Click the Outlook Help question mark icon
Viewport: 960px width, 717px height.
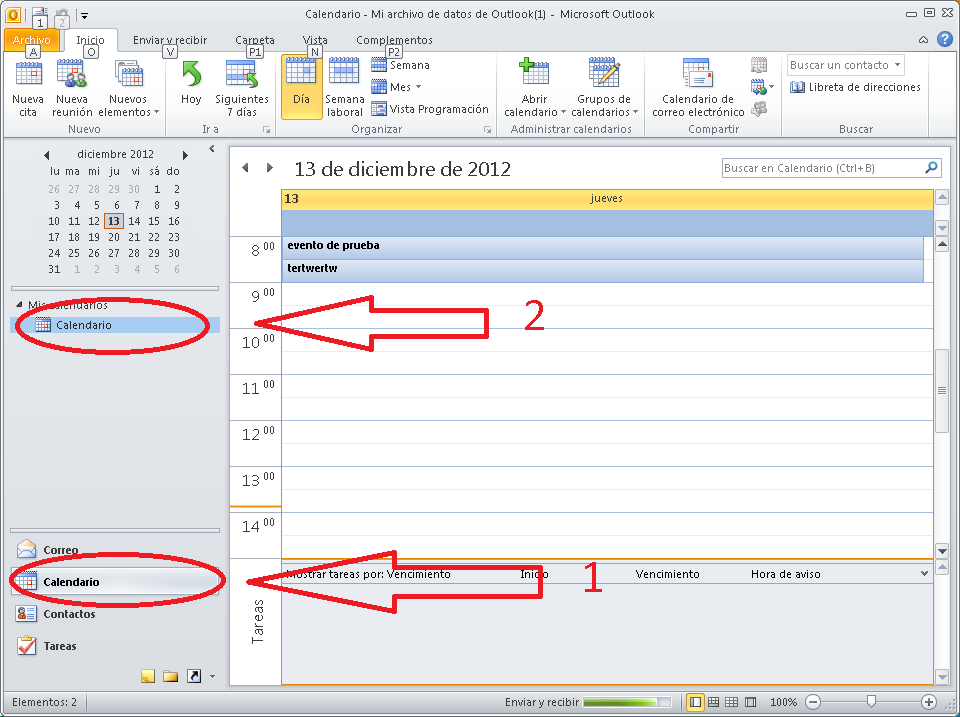[x=945, y=39]
